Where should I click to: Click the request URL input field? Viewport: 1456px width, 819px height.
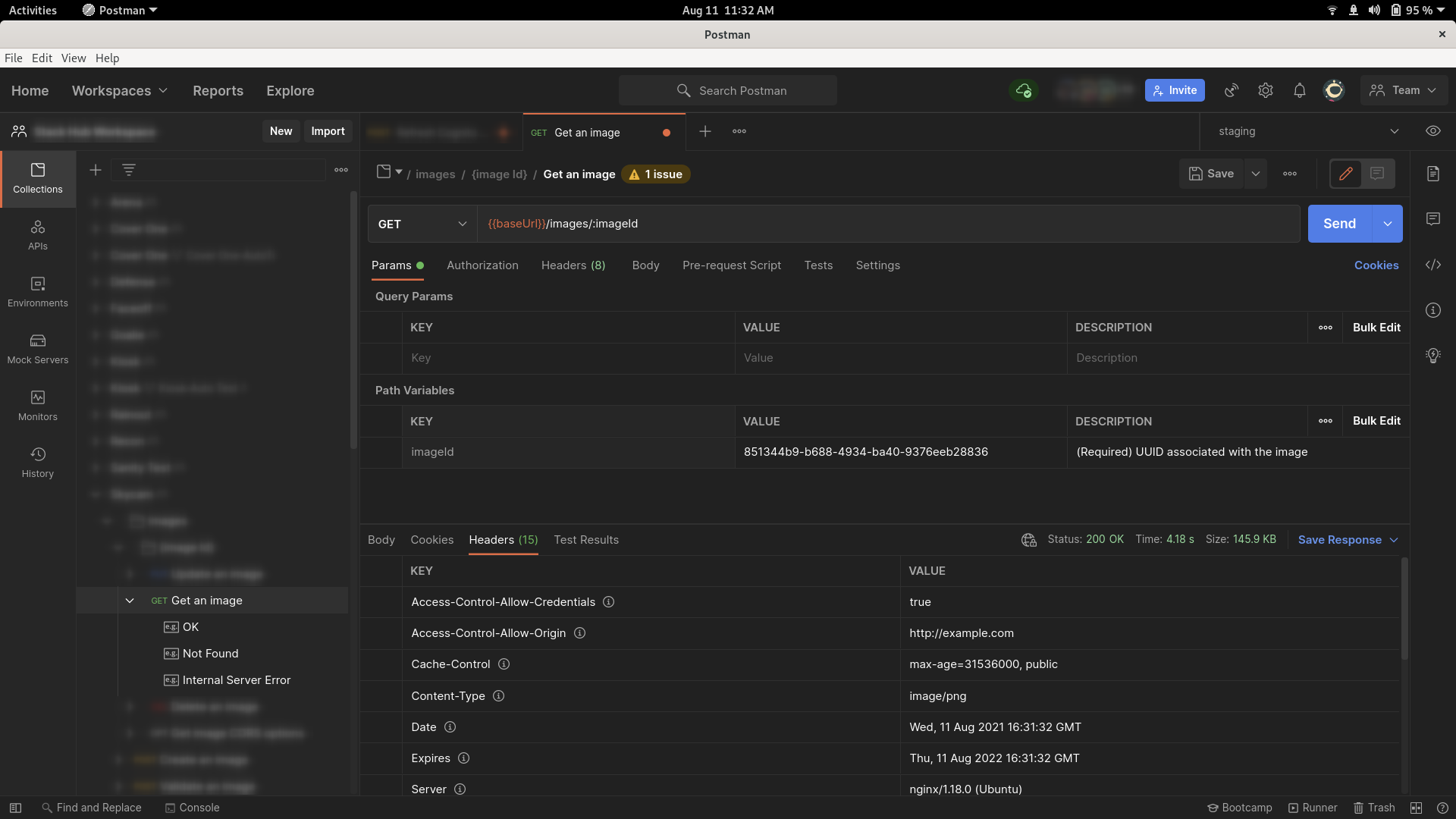pos(887,224)
